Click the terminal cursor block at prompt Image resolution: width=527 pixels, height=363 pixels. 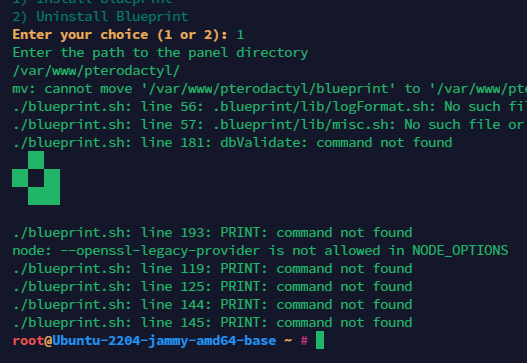320,340
